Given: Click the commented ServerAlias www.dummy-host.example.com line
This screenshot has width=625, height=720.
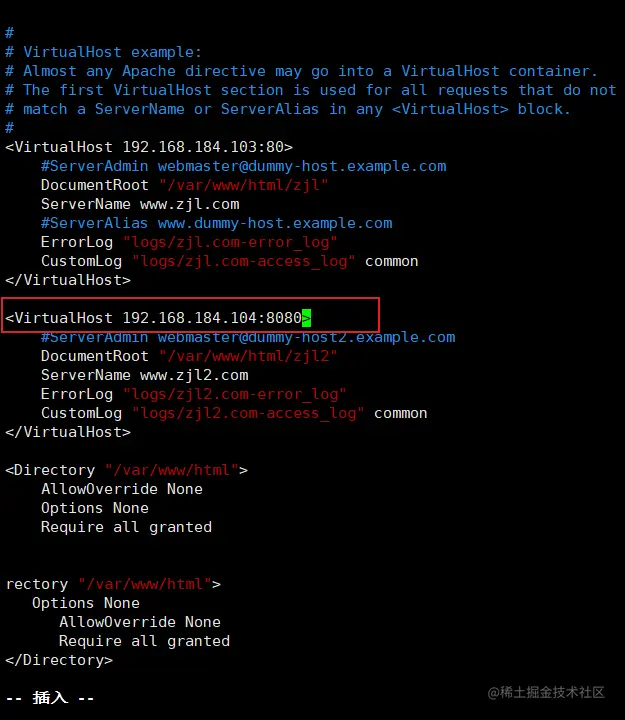Looking at the screenshot, I should pos(216,223).
